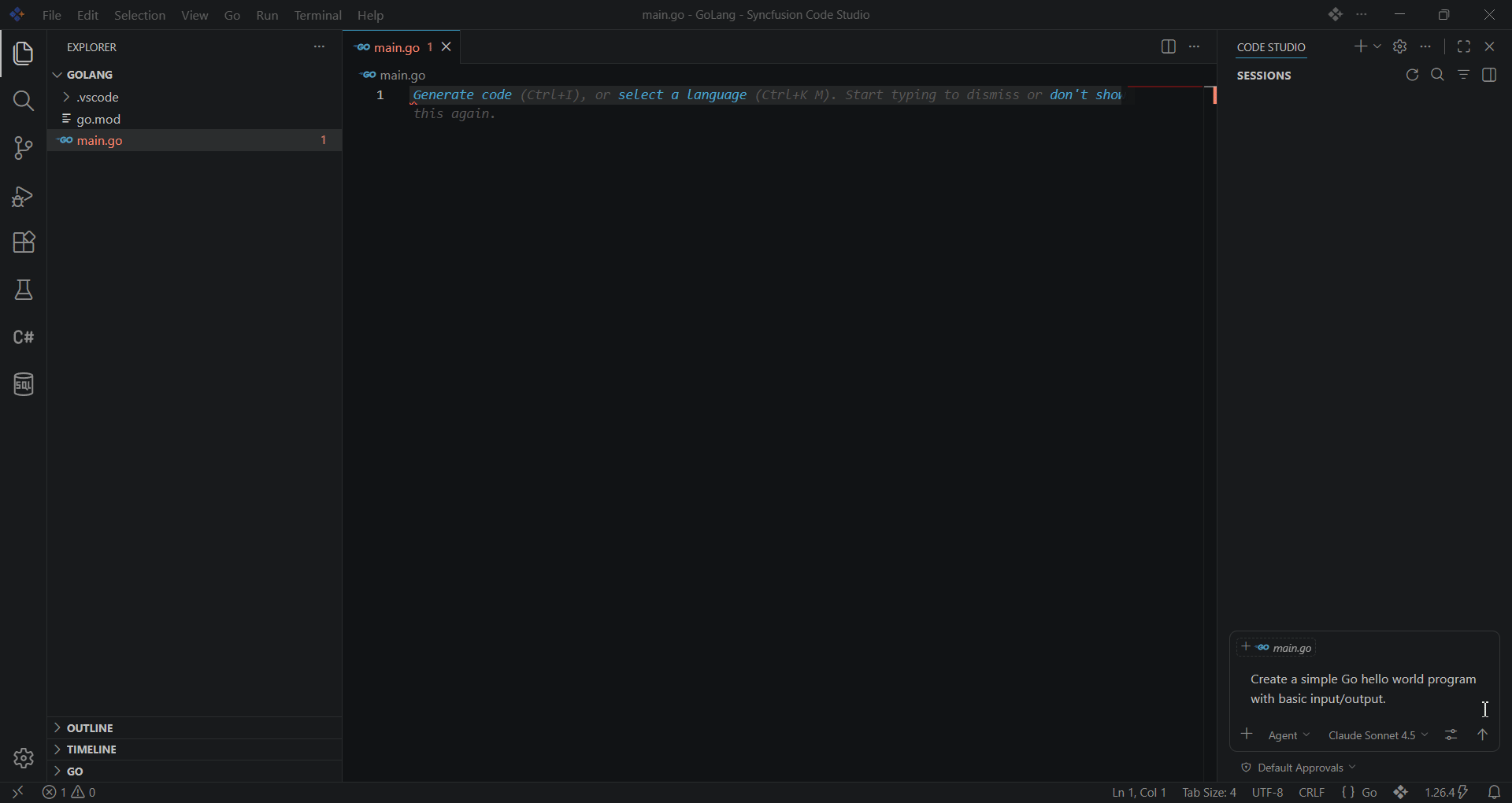Open Default Approvals dropdown
Screen dimensions: 1512x803
pos(1299,768)
